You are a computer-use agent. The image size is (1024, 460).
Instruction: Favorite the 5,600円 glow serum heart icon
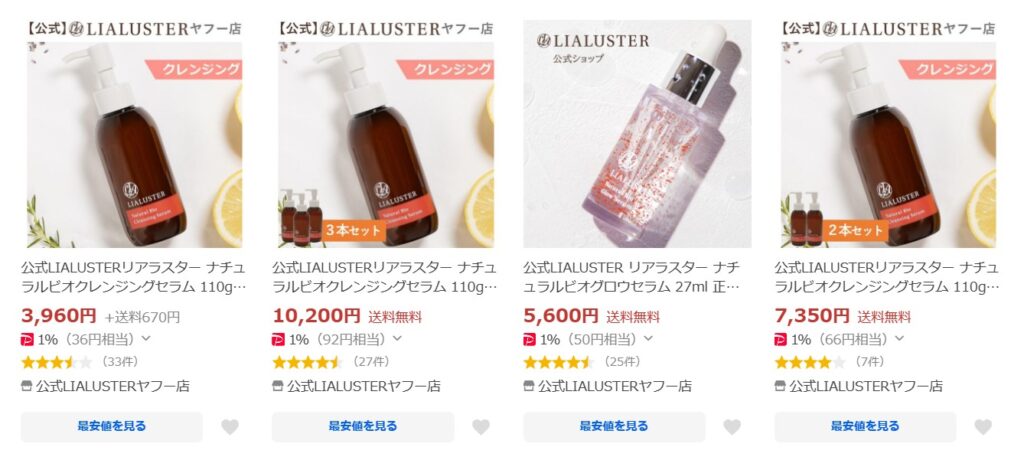(x=732, y=427)
